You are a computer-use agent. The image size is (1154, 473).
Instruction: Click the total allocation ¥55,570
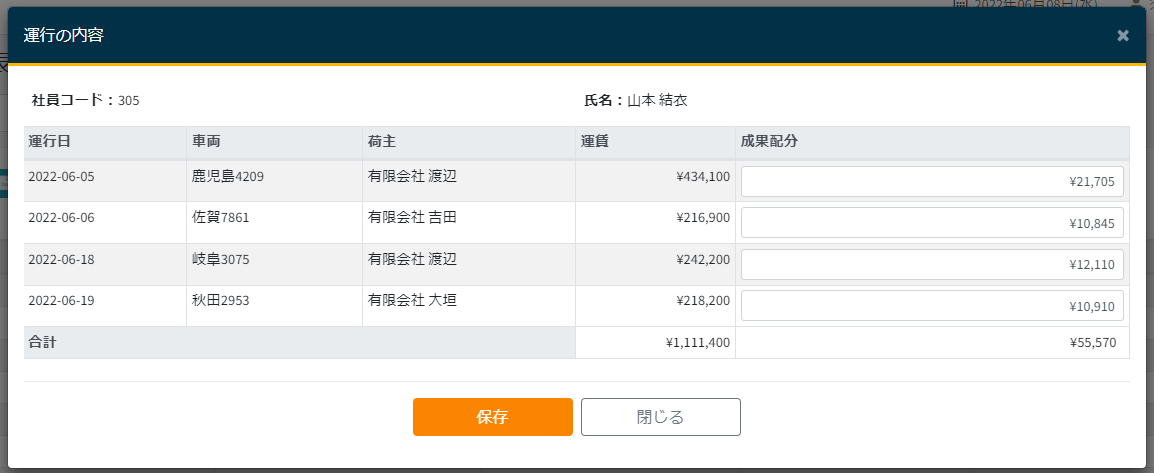click(x=1093, y=343)
